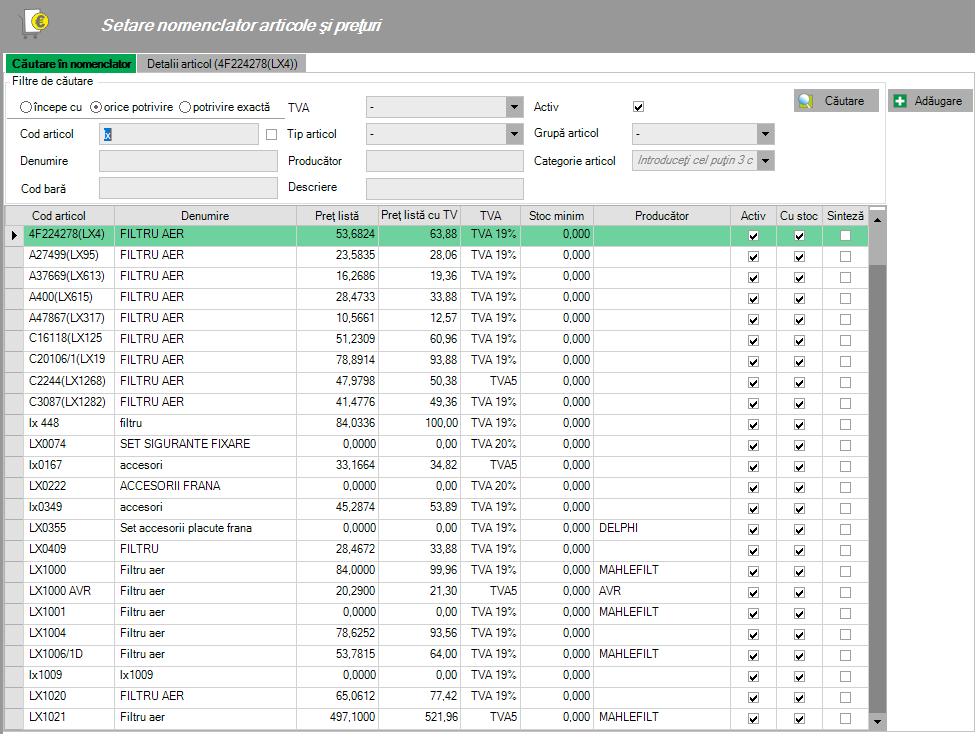Toggle the Activ filter checkbox
975x734 pixels.
(639, 107)
